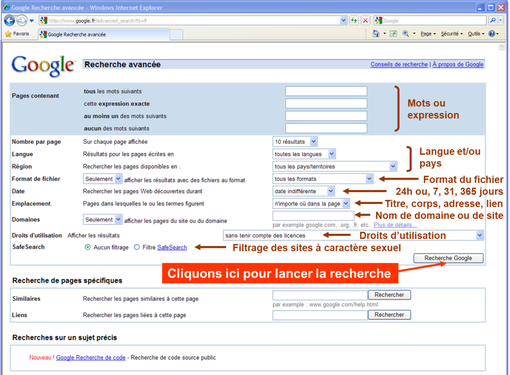Open the 'n'importe où dans la page' dropdown
510x375 pixels.
311,203
